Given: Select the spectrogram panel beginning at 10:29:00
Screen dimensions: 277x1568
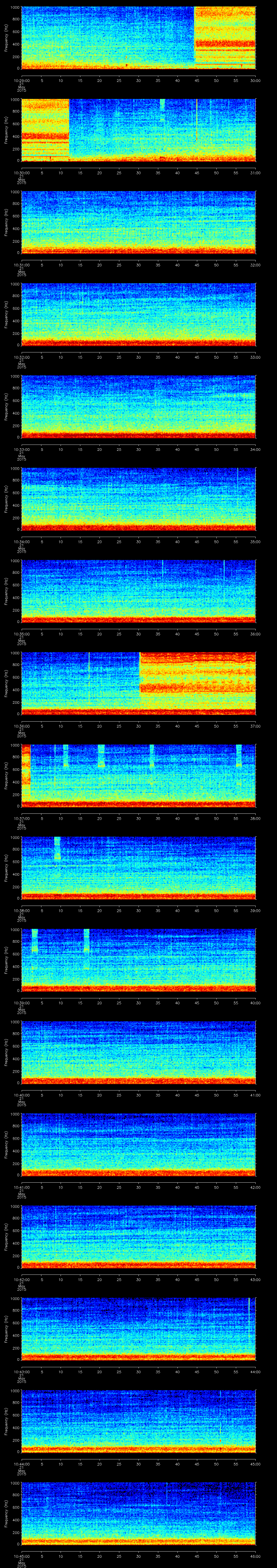Looking at the screenshot, I should click(x=138, y=38).
